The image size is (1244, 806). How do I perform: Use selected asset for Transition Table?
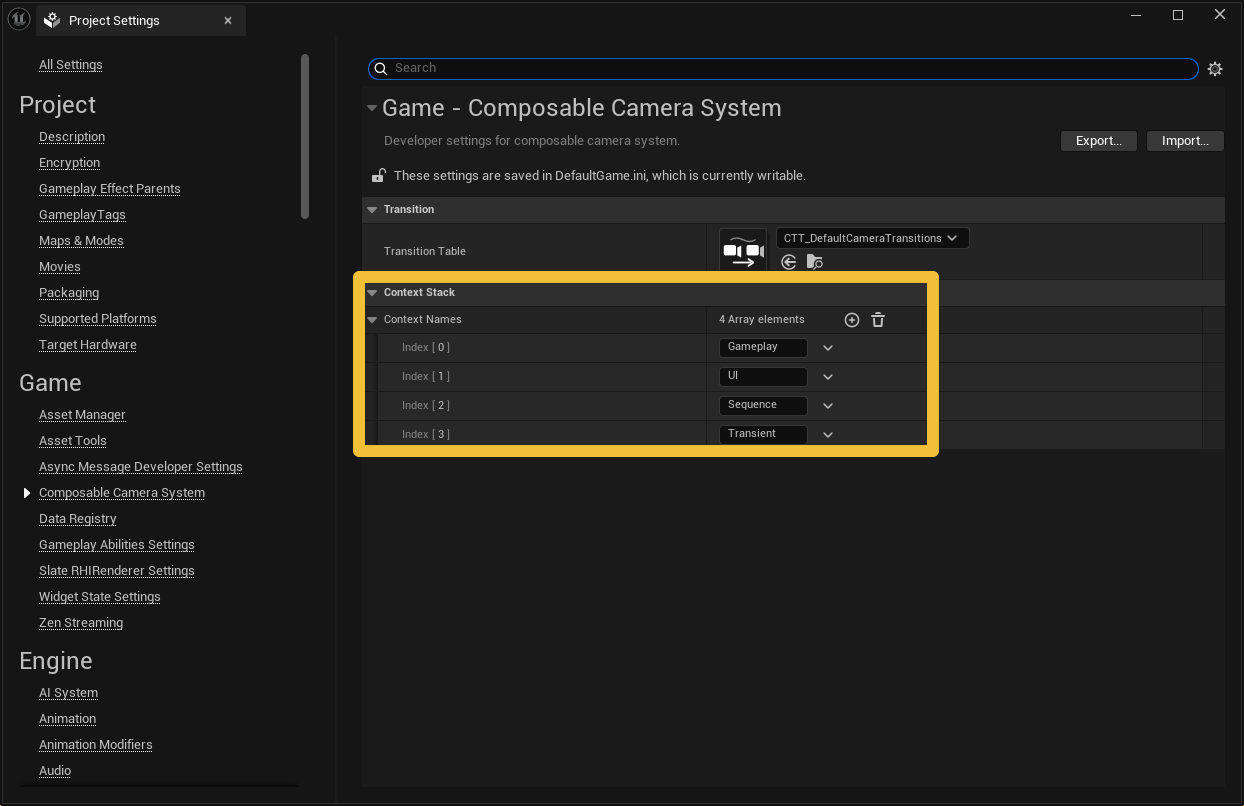(x=789, y=262)
